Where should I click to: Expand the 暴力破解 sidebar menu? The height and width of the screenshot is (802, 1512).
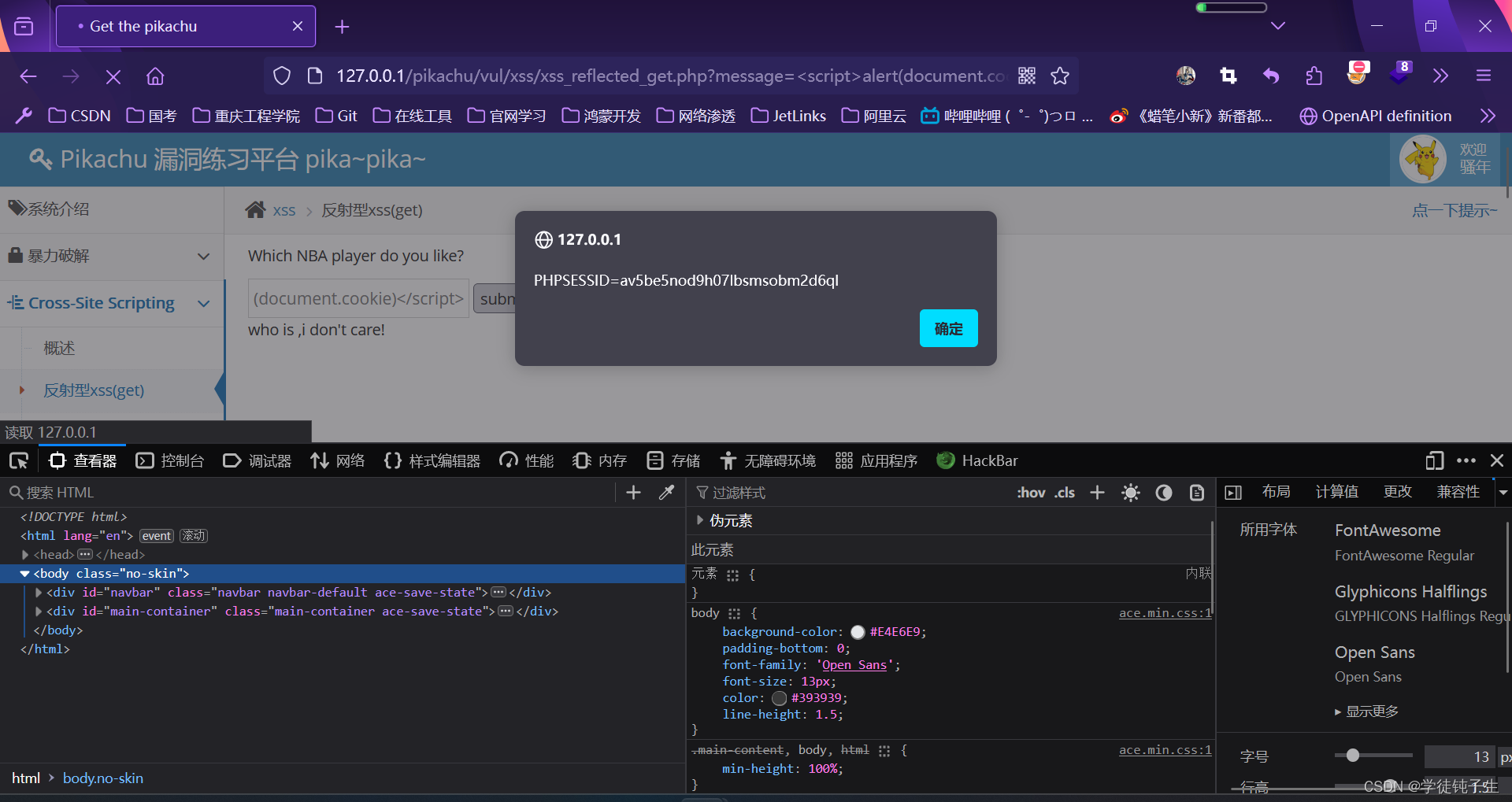pyautogui.click(x=112, y=257)
